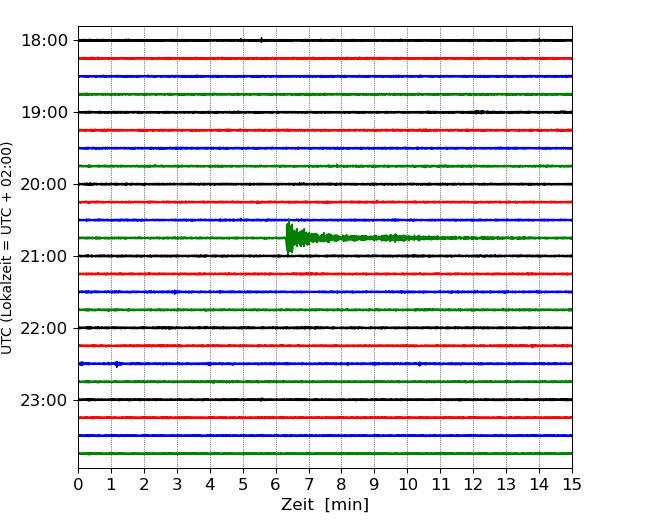Screen dimensions: 650x520
Task: Click the 18:00 y-axis tick label
Action: 44,41
